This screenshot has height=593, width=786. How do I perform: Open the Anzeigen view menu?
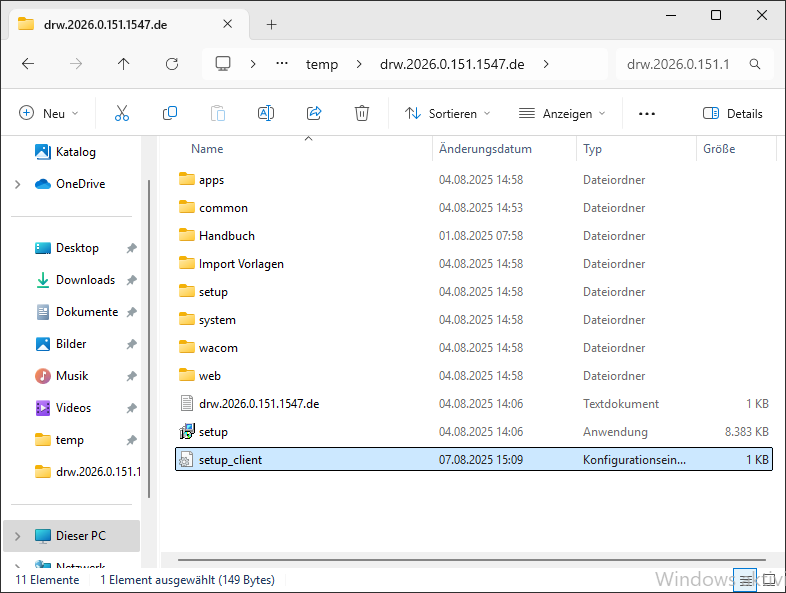coord(562,113)
